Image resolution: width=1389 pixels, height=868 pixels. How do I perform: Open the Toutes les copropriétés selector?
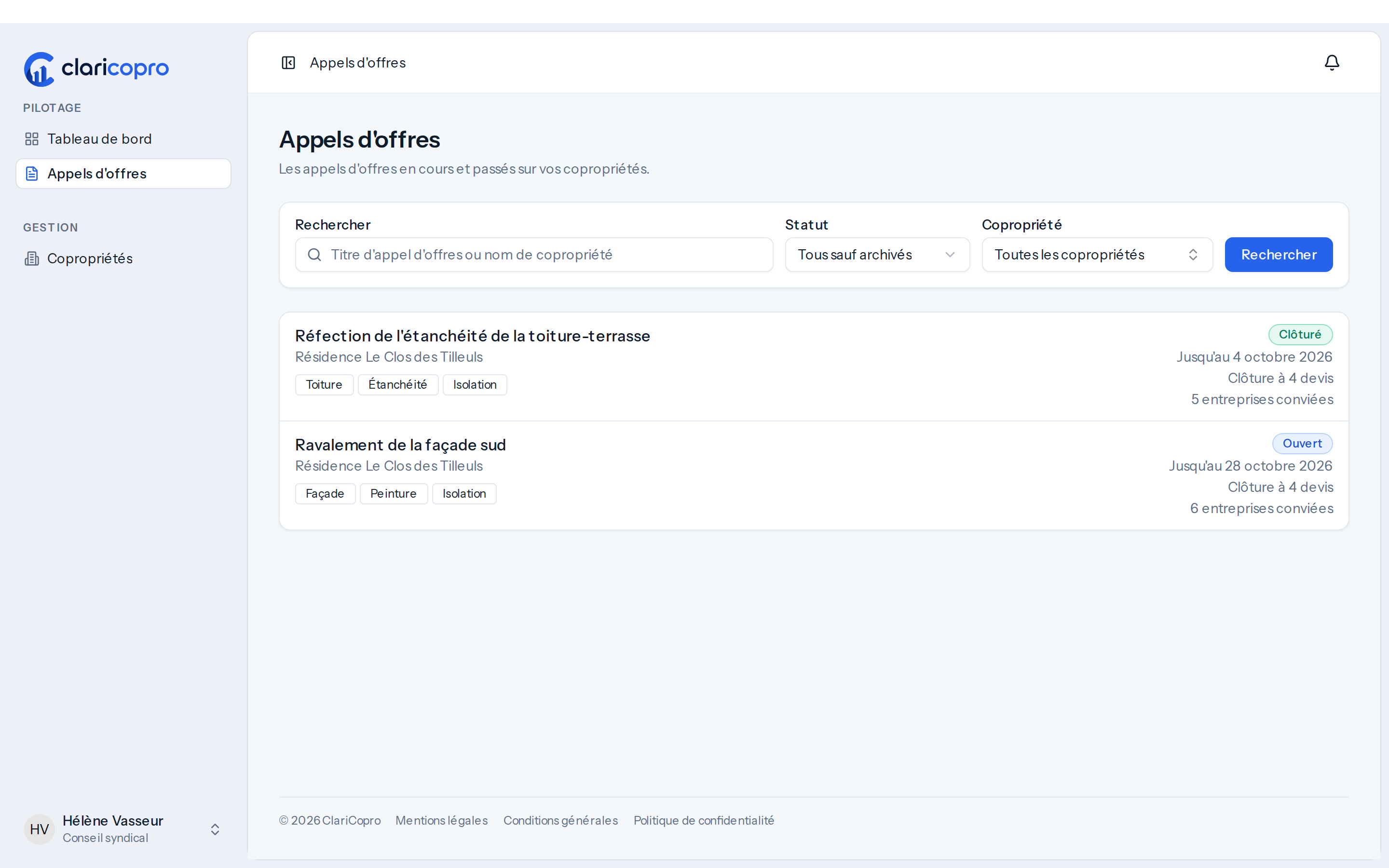(1097, 254)
